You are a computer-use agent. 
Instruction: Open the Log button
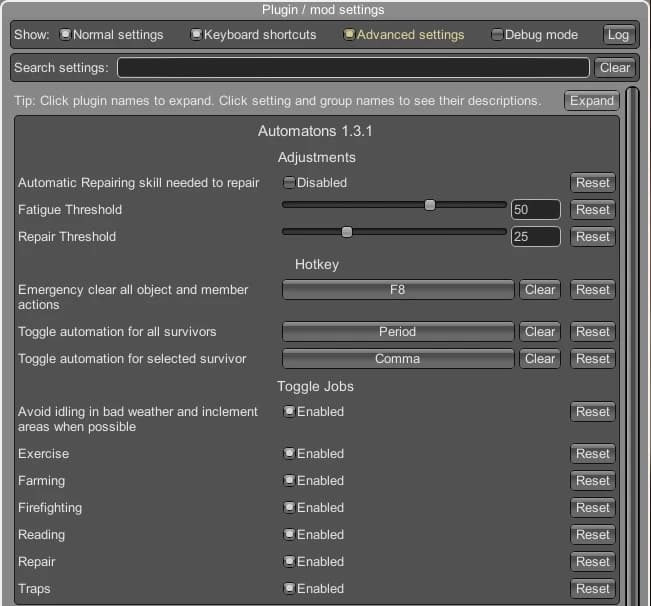click(618, 35)
